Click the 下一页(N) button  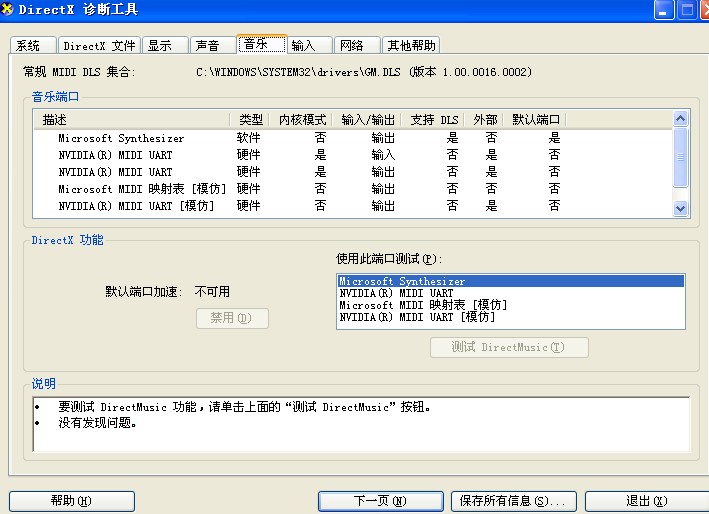tap(380, 501)
